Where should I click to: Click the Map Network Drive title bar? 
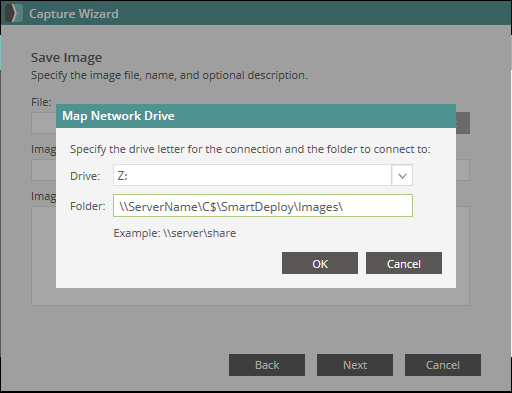[256, 116]
